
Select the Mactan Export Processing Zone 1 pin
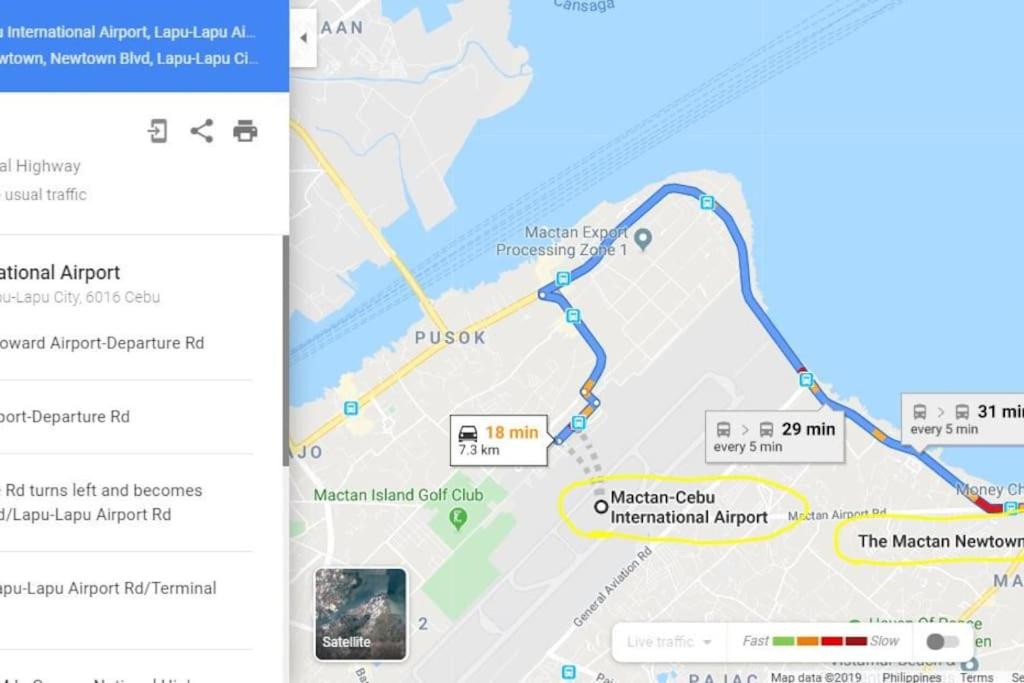pyautogui.click(x=643, y=240)
